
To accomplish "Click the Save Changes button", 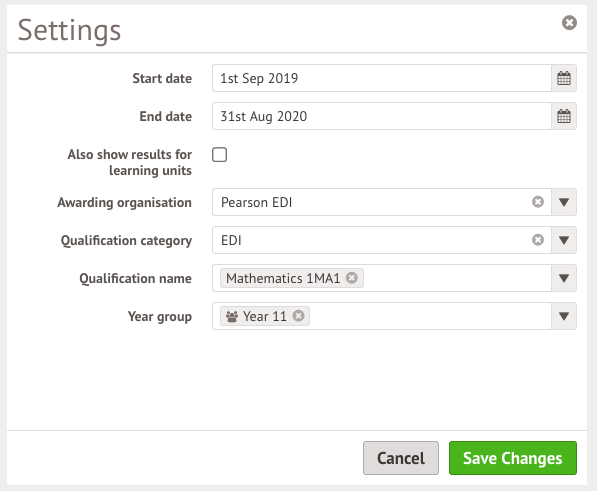I will (x=513, y=458).
